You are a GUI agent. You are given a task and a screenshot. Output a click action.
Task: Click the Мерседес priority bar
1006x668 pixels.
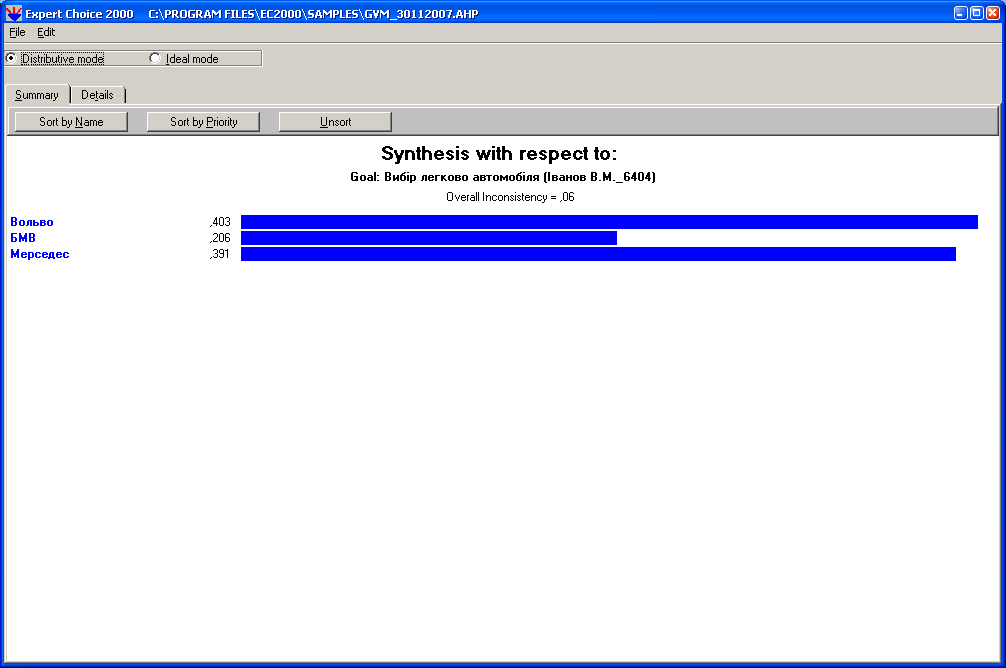[x=599, y=254]
